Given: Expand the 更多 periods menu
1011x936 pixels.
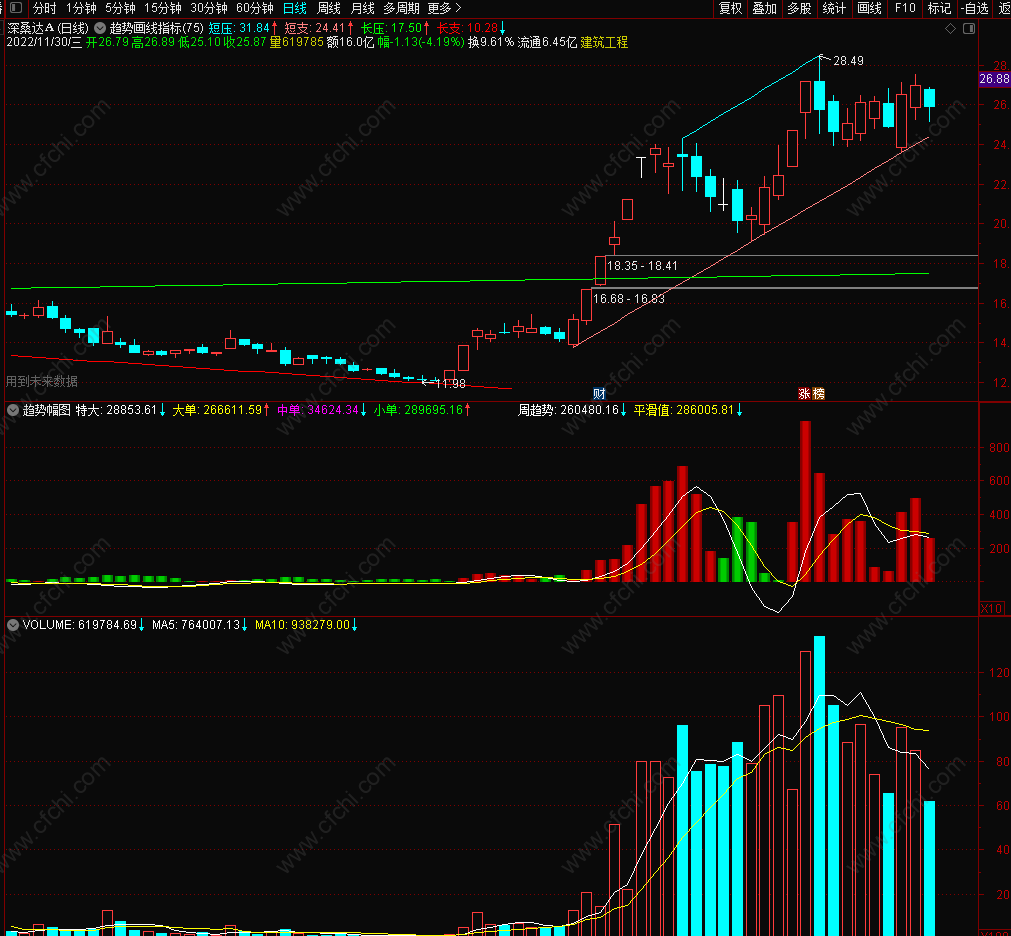Looking at the screenshot, I should tap(444, 8).
